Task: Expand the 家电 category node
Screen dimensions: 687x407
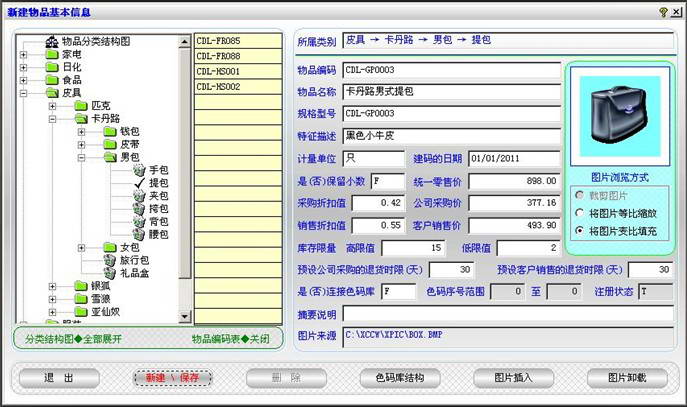Action: click(x=23, y=55)
